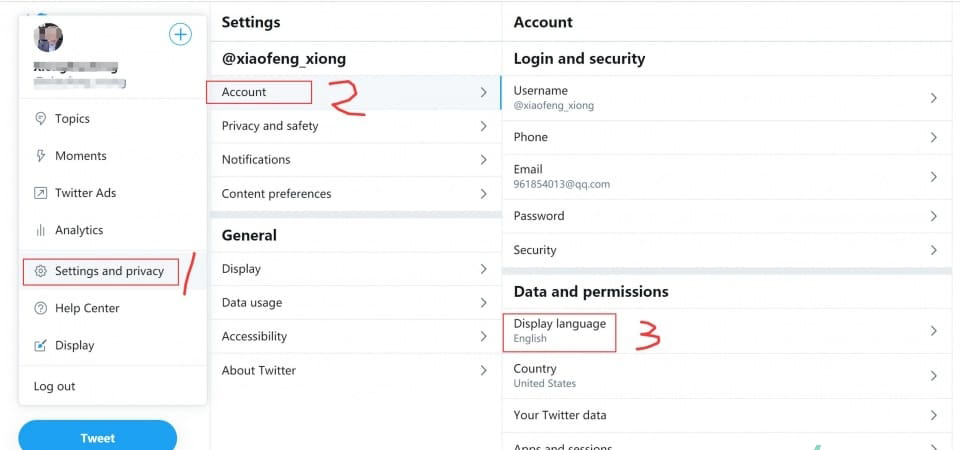
Task: Click the Analytics bar chart icon
Action: click(x=40, y=230)
